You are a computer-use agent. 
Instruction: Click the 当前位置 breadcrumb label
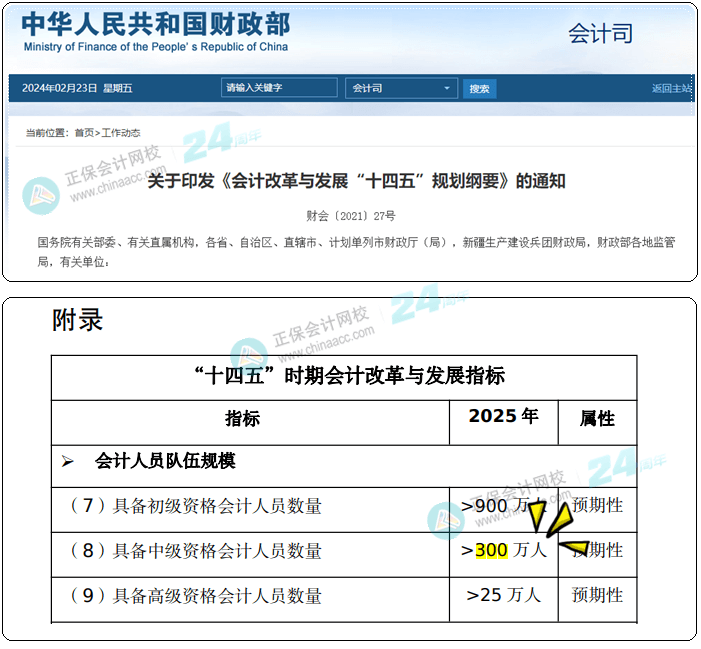pyautogui.click(x=46, y=133)
